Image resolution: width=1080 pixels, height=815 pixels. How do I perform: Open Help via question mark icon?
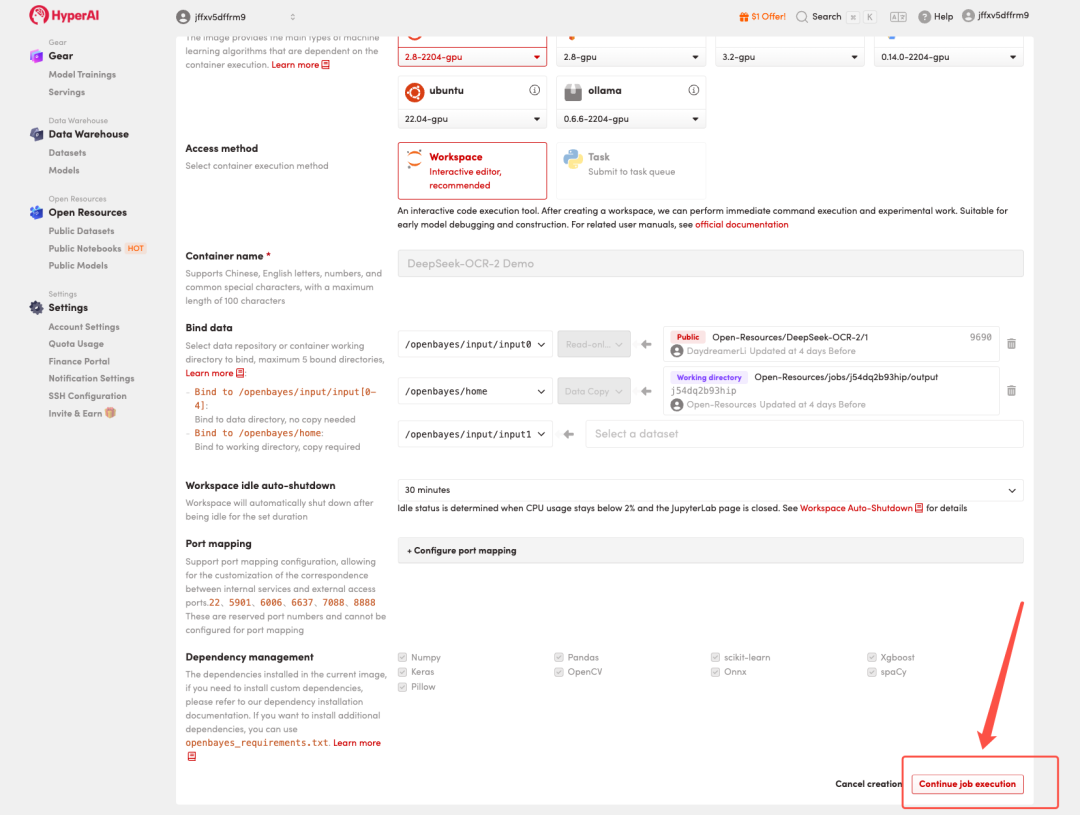click(x=924, y=17)
